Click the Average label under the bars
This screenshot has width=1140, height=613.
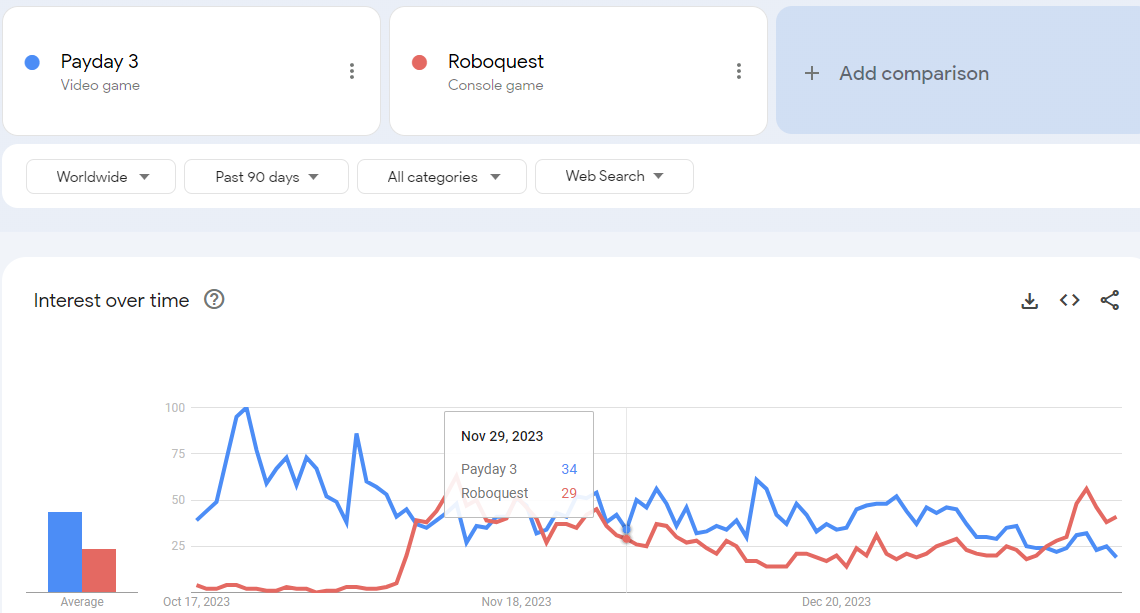pos(82,602)
